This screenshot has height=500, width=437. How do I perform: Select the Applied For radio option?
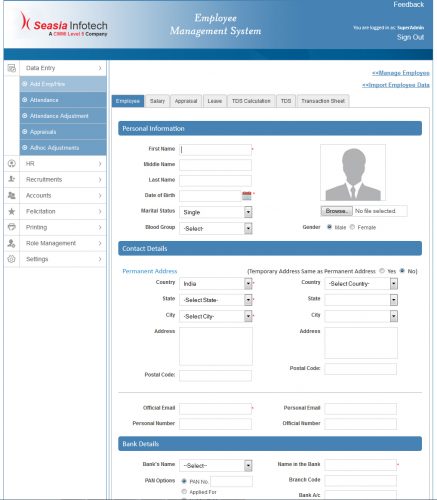[184, 492]
